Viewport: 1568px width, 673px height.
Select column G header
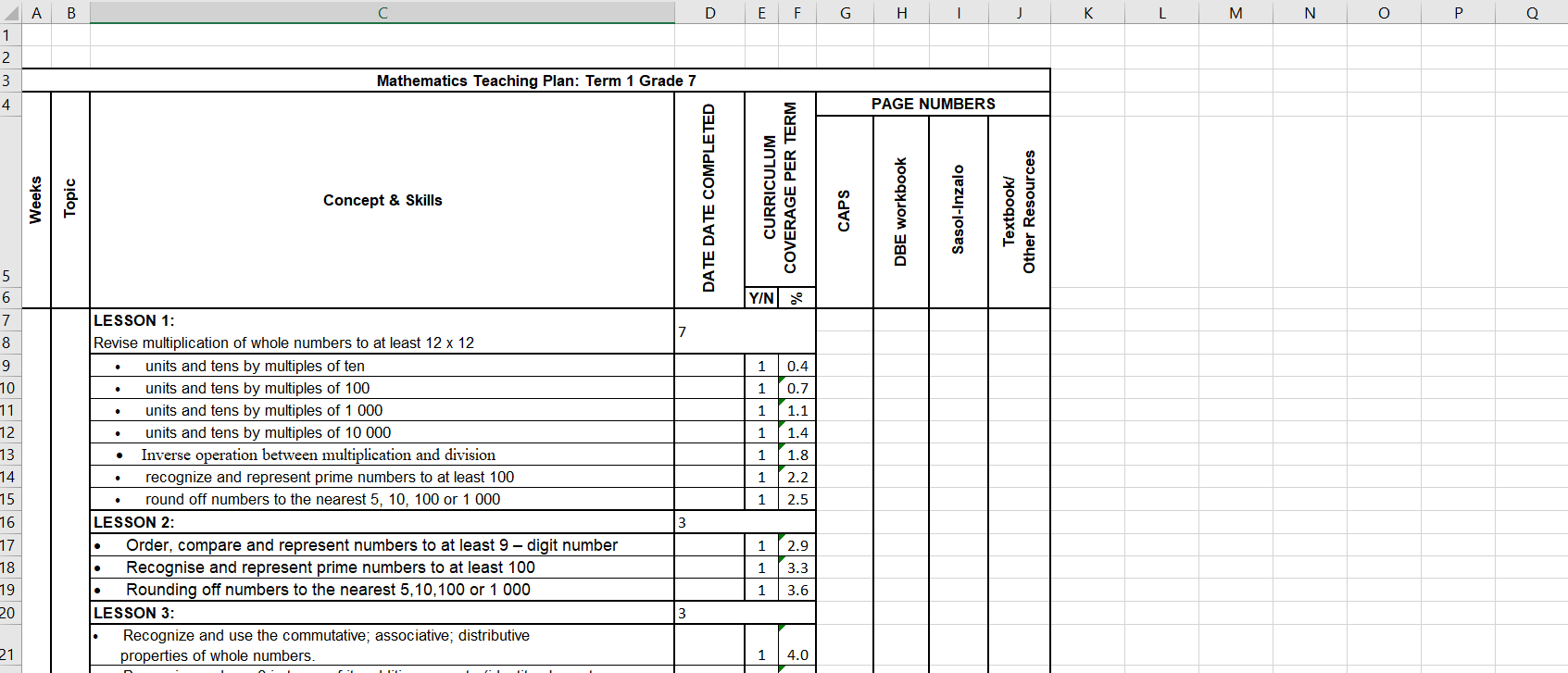845,12
